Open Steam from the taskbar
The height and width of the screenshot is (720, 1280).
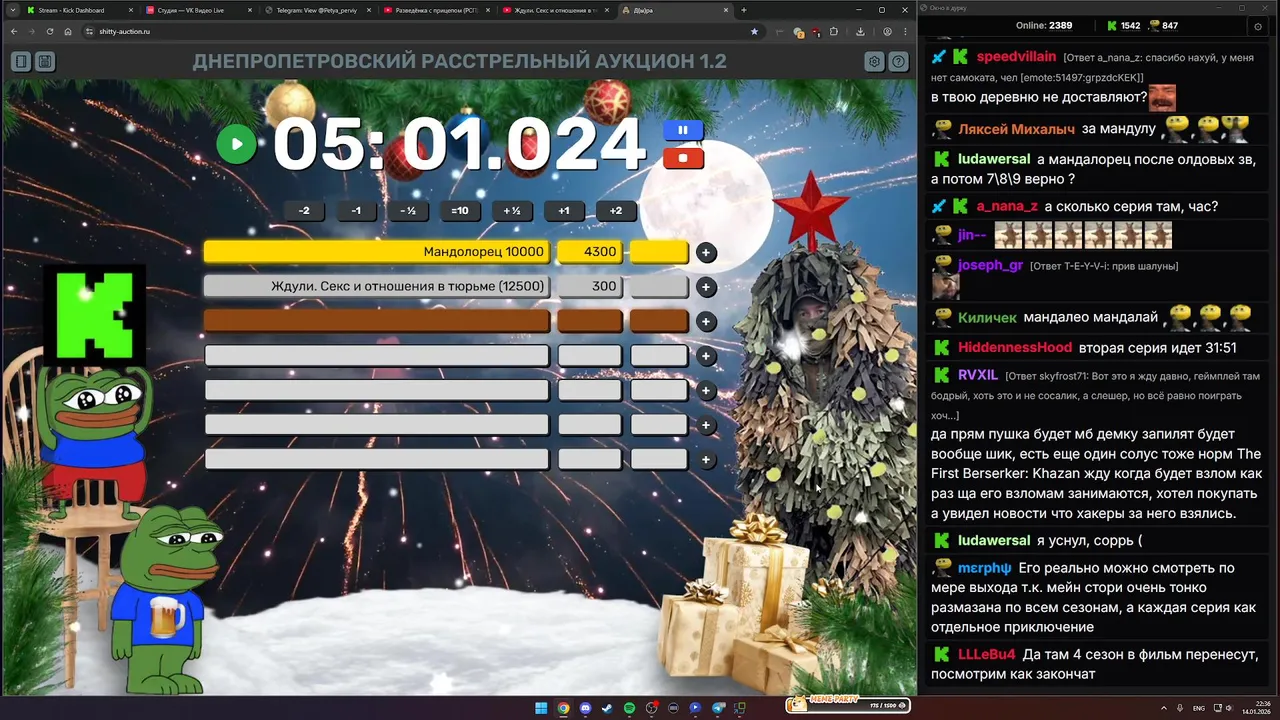click(607, 708)
